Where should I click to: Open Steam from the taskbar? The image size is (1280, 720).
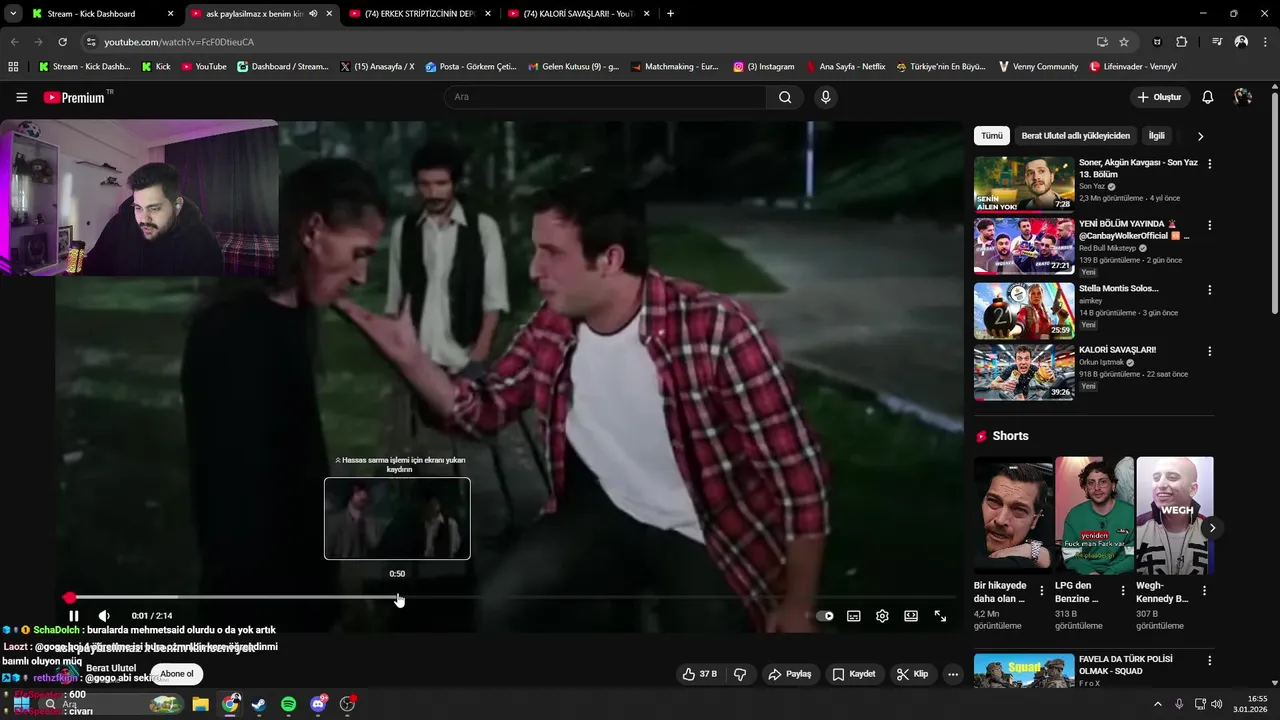[x=259, y=704]
